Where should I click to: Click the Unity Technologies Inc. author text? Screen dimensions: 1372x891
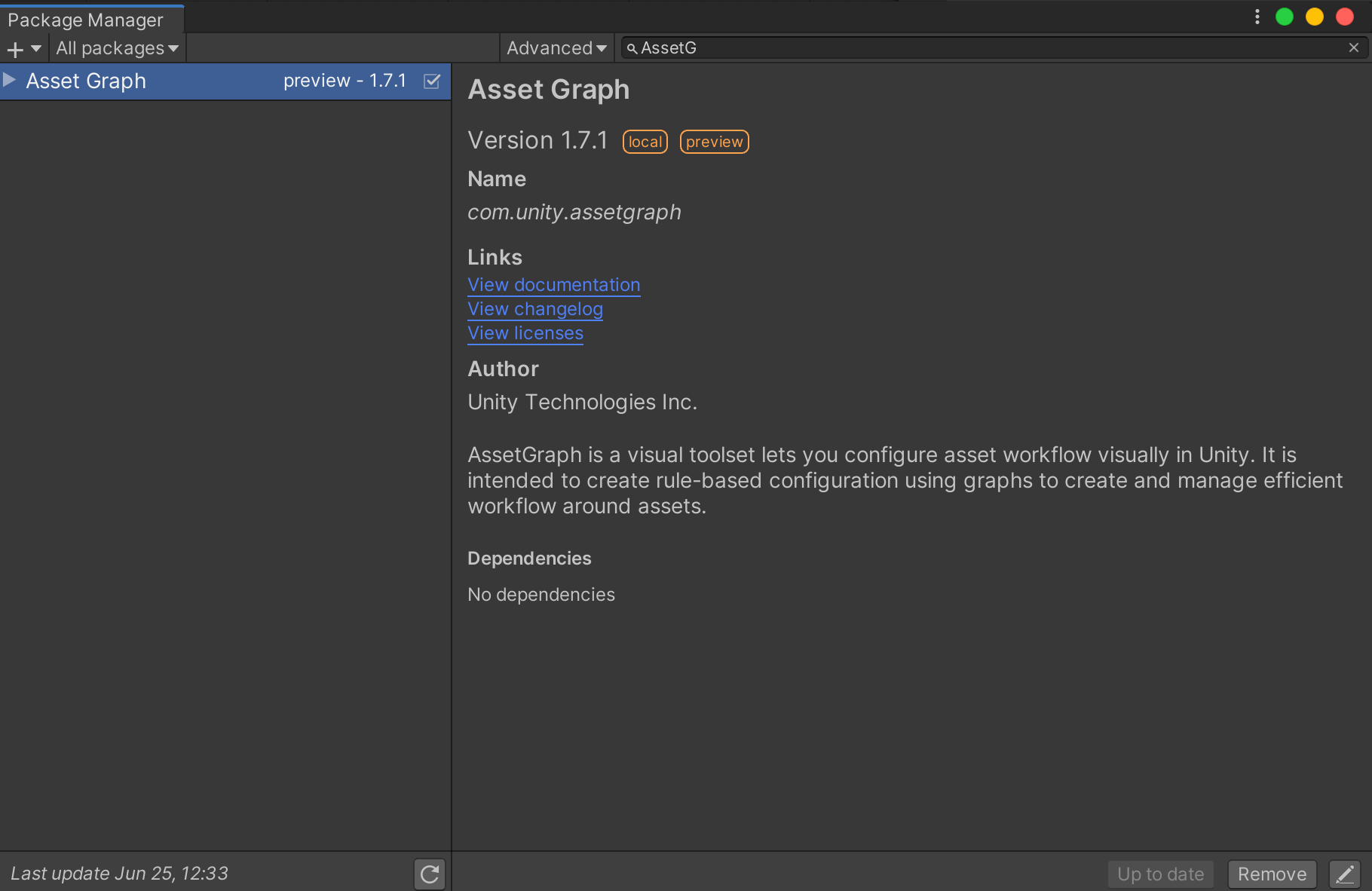click(x=582, y=403)
